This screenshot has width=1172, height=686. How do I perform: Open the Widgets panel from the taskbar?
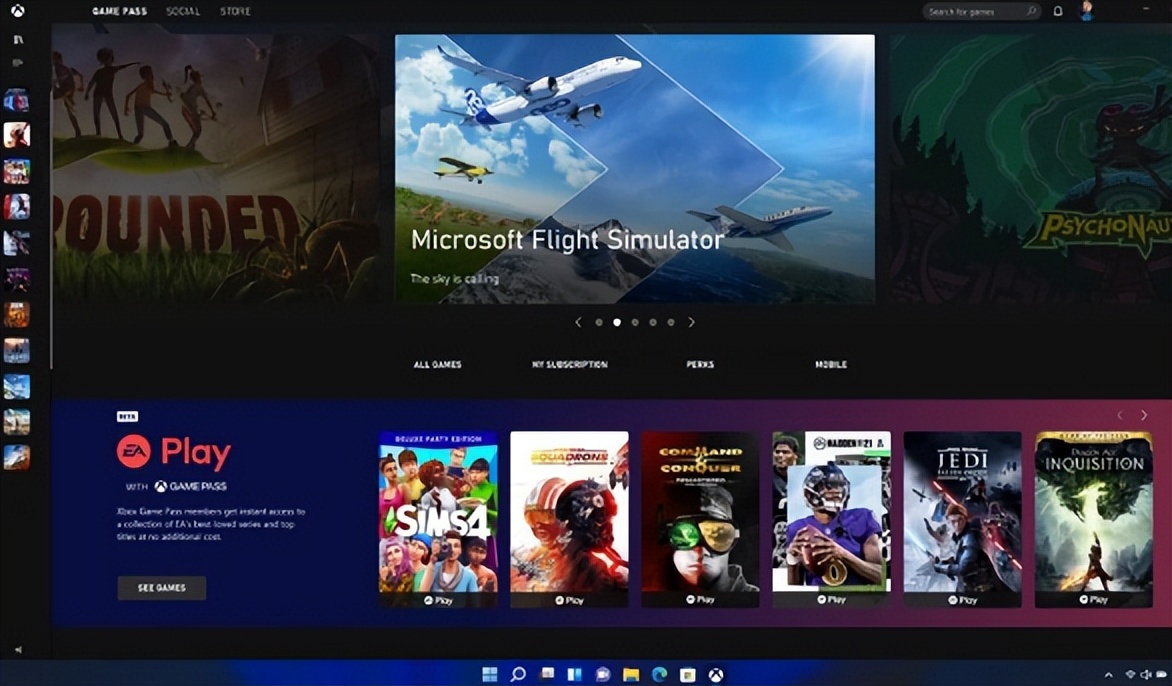point(574,675)
